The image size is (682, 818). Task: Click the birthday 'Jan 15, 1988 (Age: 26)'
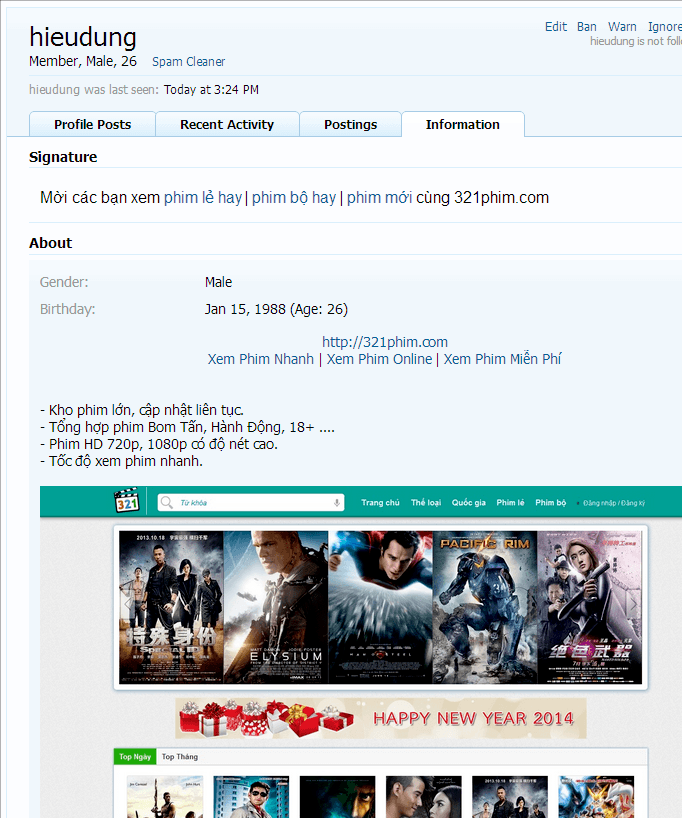(x=276, y=309)
